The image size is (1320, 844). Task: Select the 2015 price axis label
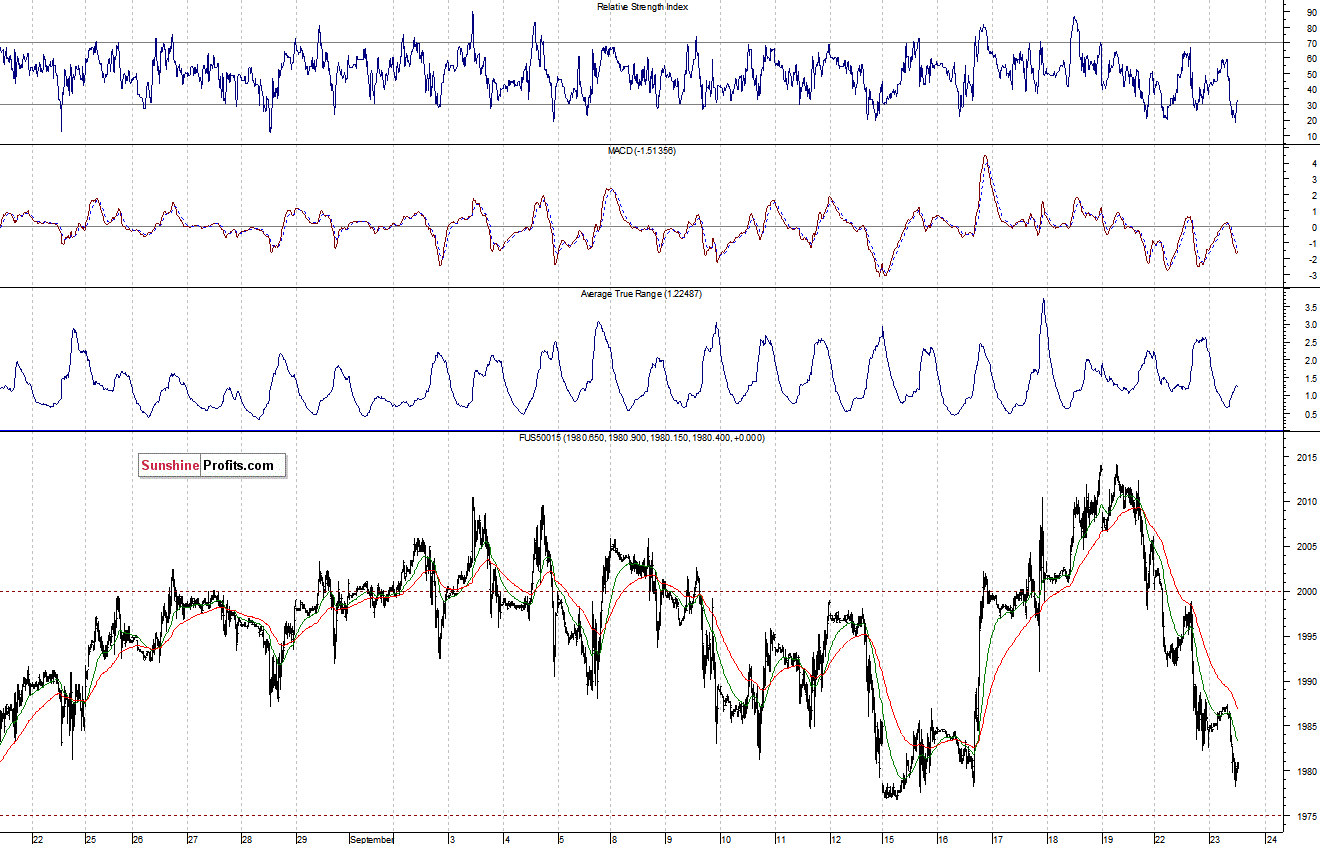pyautogui.click(x=1305, y=458)
